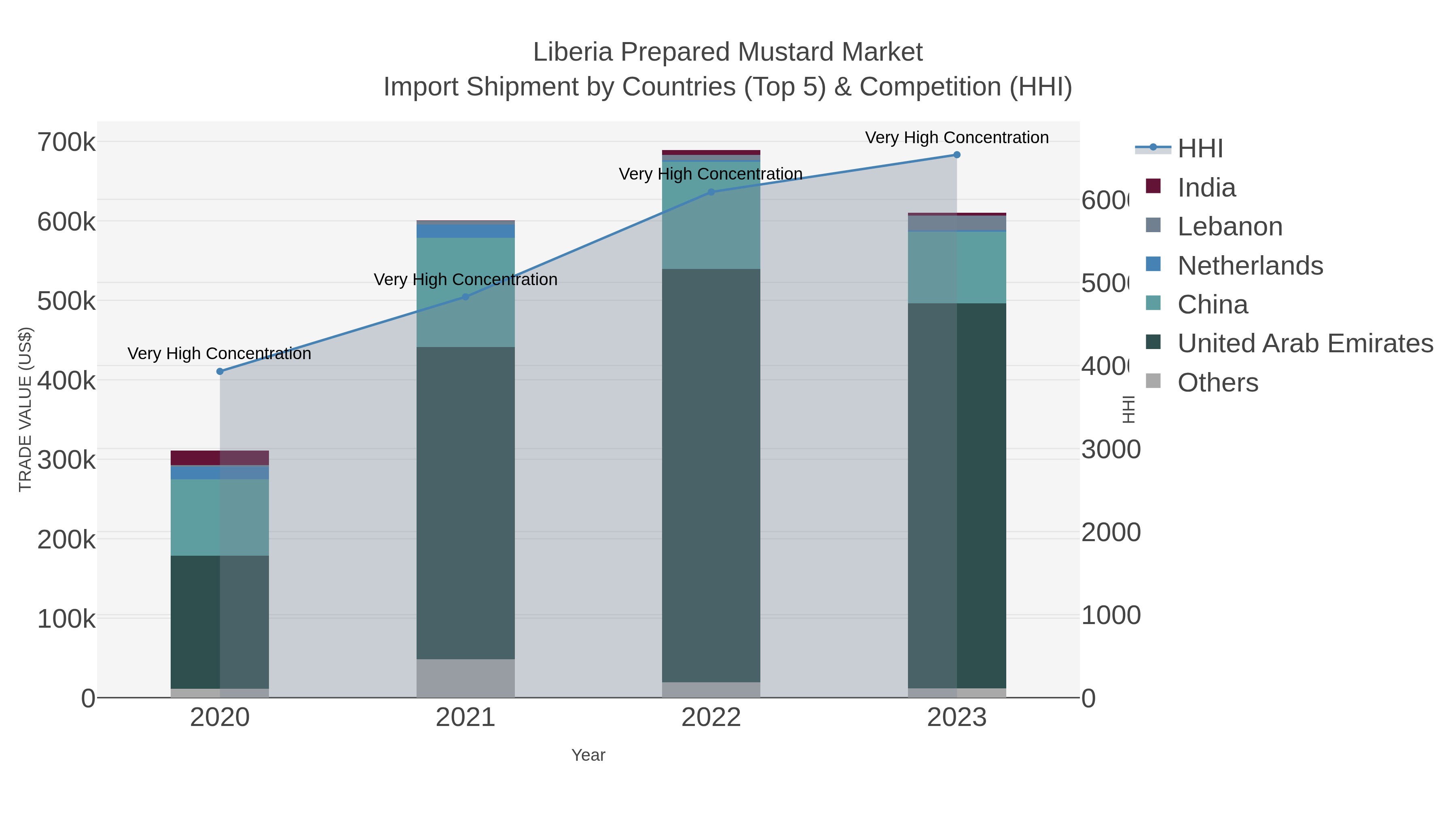Click the rotated HHI right axis title
Screen dimensions: 1456x819
[x=1128, y=409]
